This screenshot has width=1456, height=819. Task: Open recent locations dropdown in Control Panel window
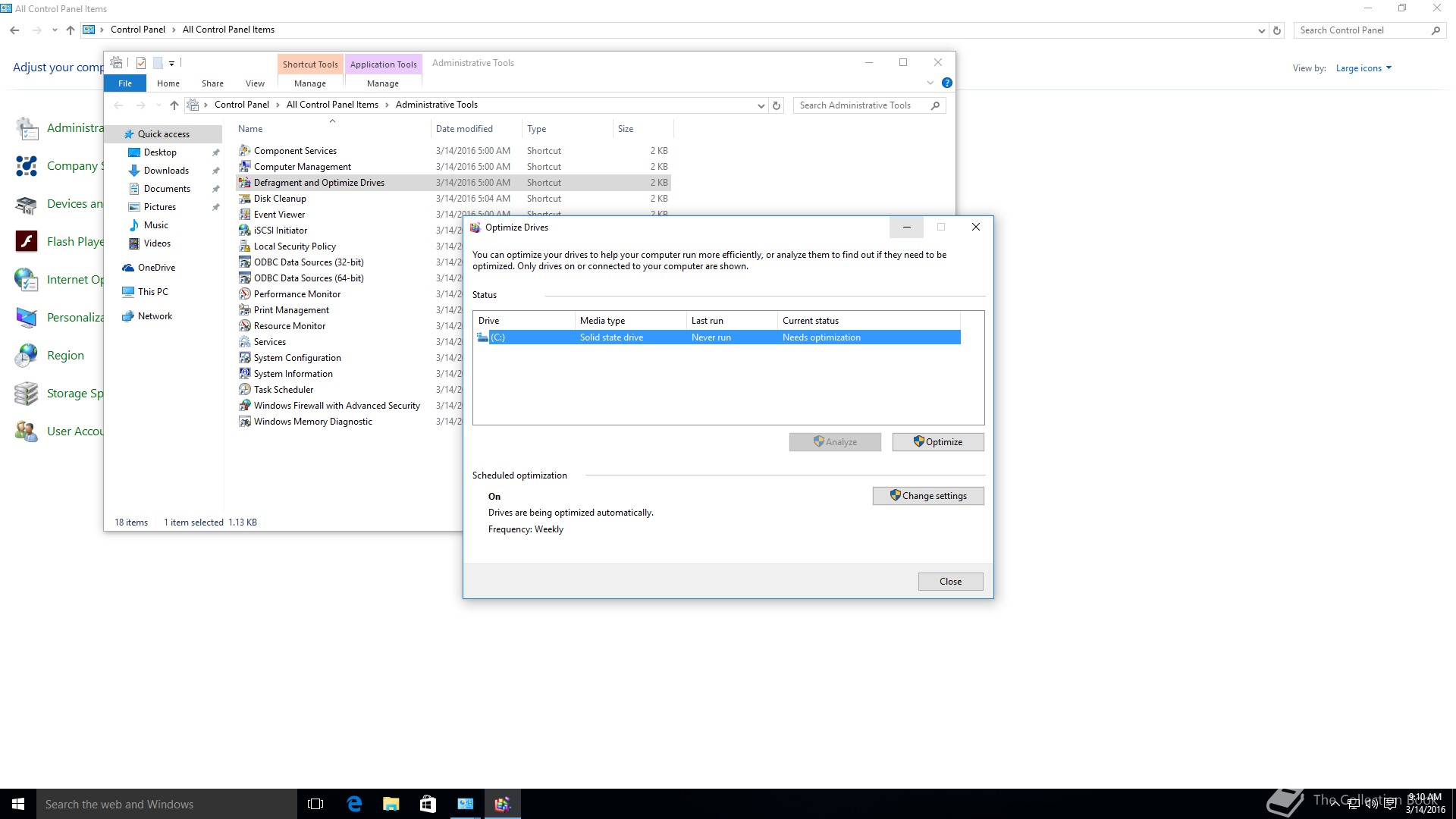click(x=55, y=30)
